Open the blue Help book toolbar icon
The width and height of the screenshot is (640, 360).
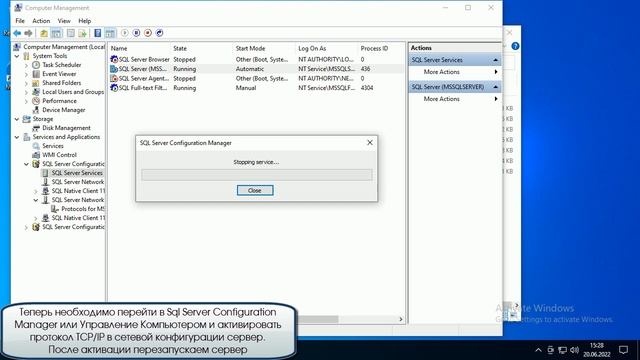pos(98,33)
